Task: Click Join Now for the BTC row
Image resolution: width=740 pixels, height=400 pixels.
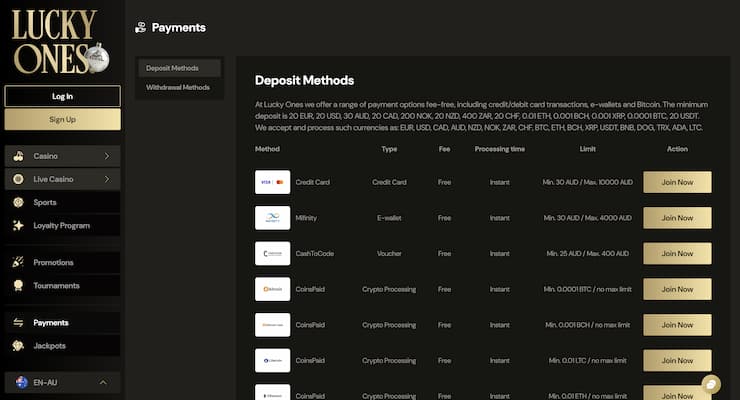Action: point(677,289)
